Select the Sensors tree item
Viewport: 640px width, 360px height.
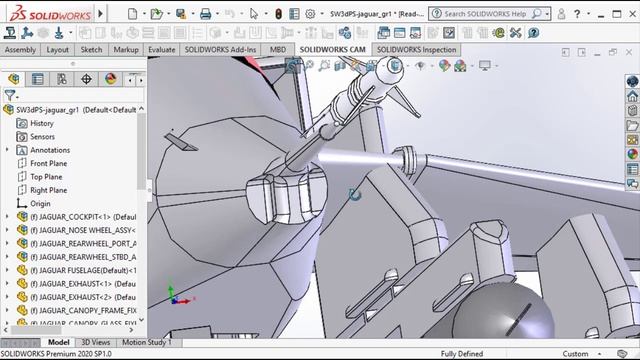tap(42, 137)
